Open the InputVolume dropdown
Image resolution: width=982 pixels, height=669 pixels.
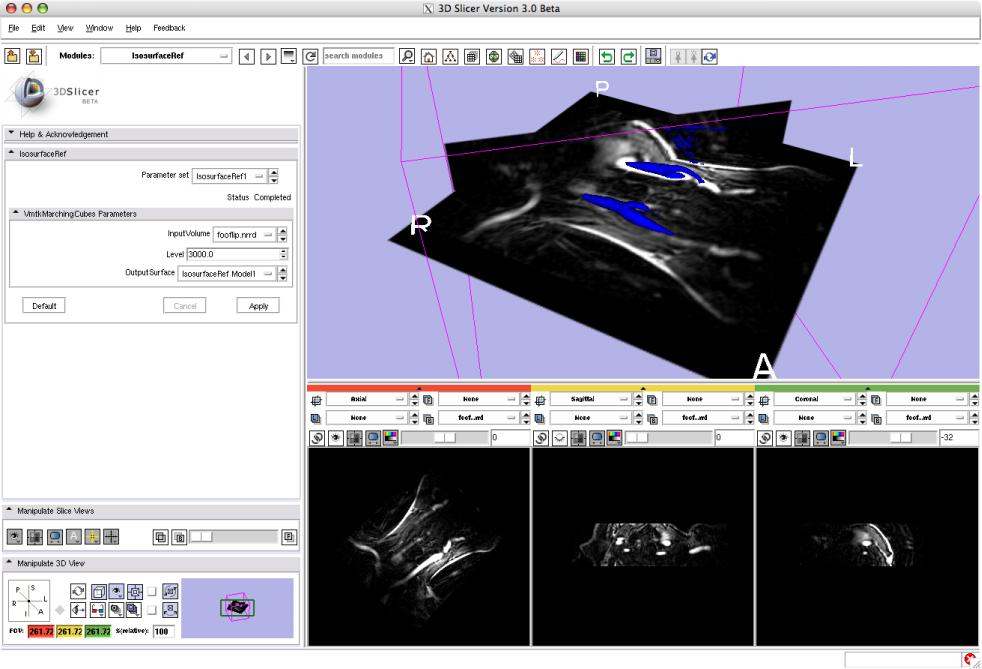[244, 235]
